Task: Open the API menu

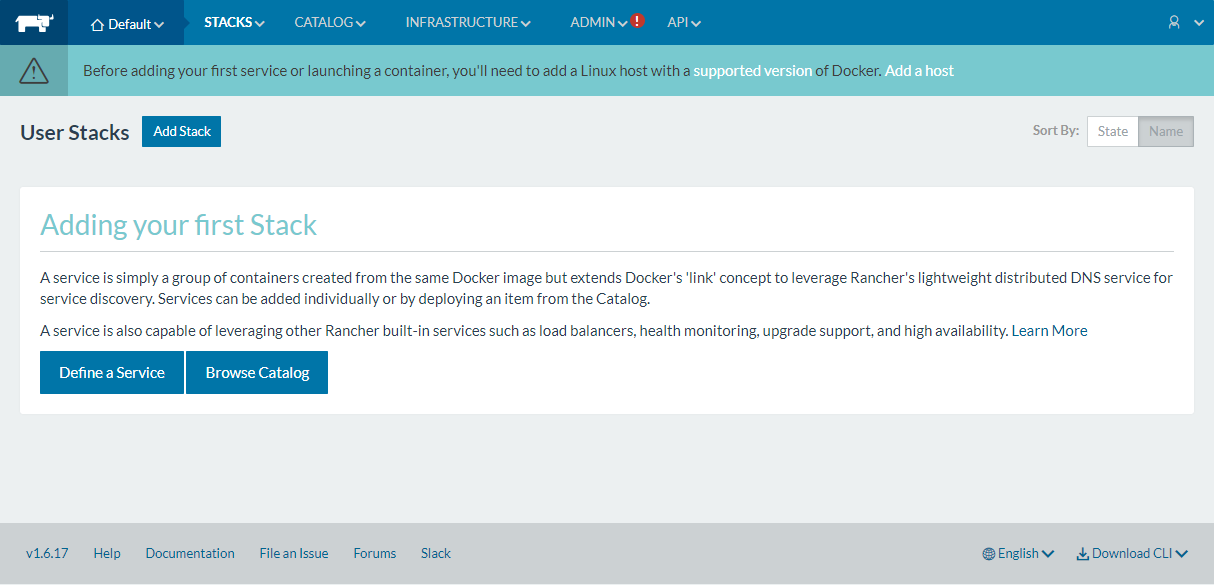Action: [x=684, y=22]
